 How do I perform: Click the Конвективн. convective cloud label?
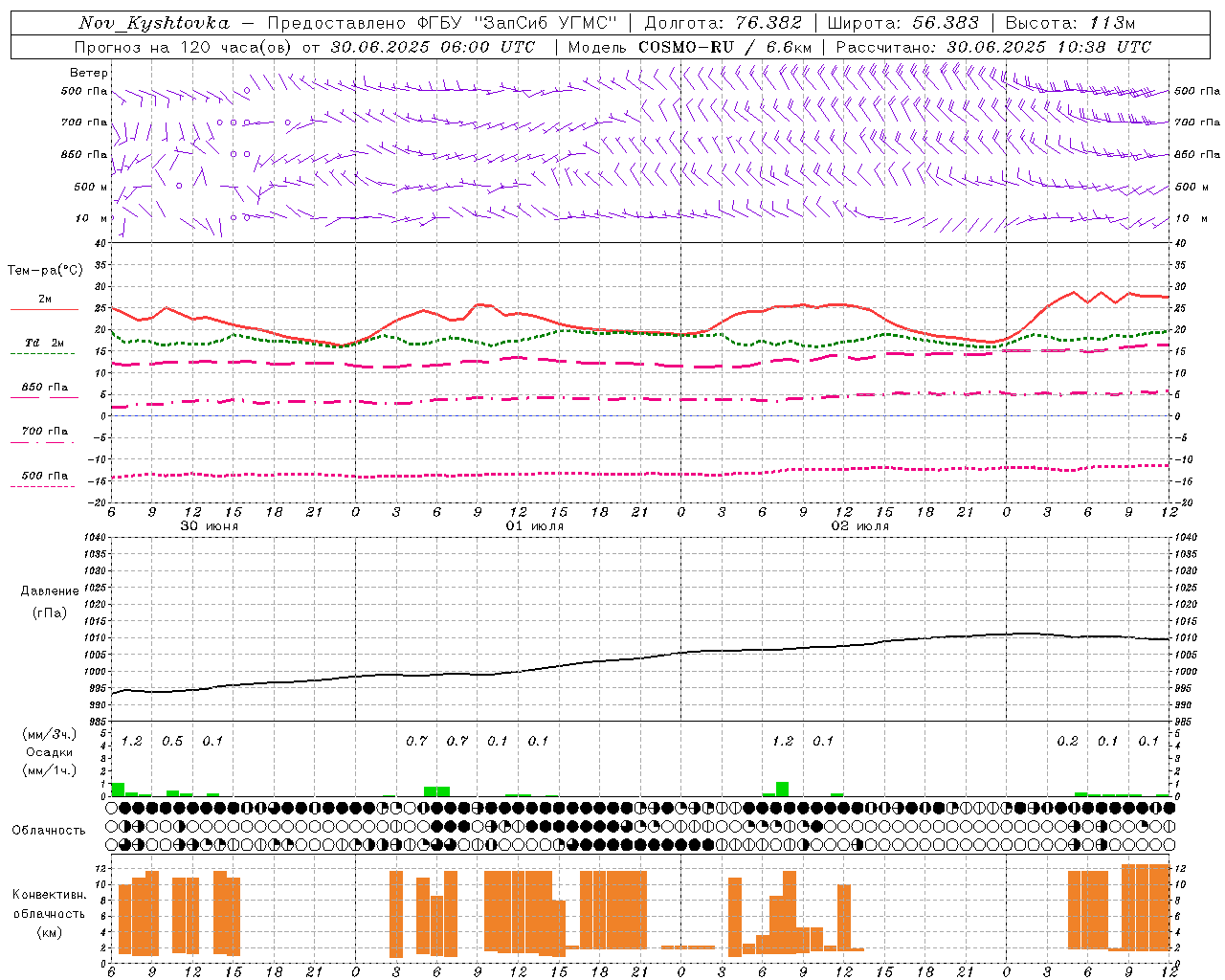click(x=49, y=895)
